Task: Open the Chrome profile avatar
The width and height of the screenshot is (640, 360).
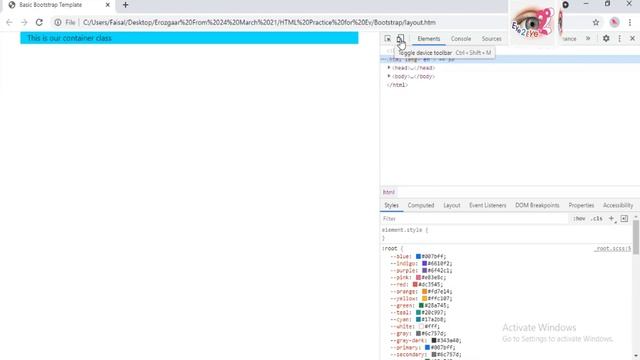Action: click(614, 22)
